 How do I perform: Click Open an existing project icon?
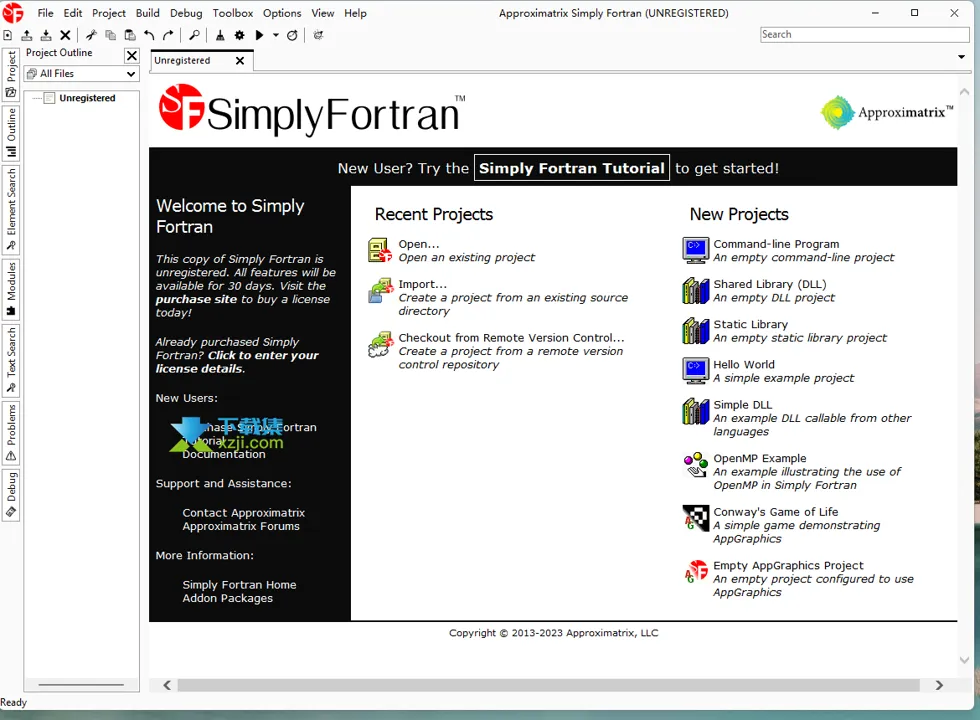[x=380, y=251]
